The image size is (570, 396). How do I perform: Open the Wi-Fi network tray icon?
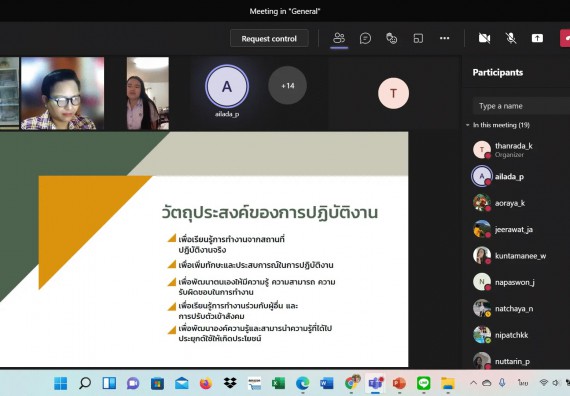pyautogui.click(x=544, y=383)
